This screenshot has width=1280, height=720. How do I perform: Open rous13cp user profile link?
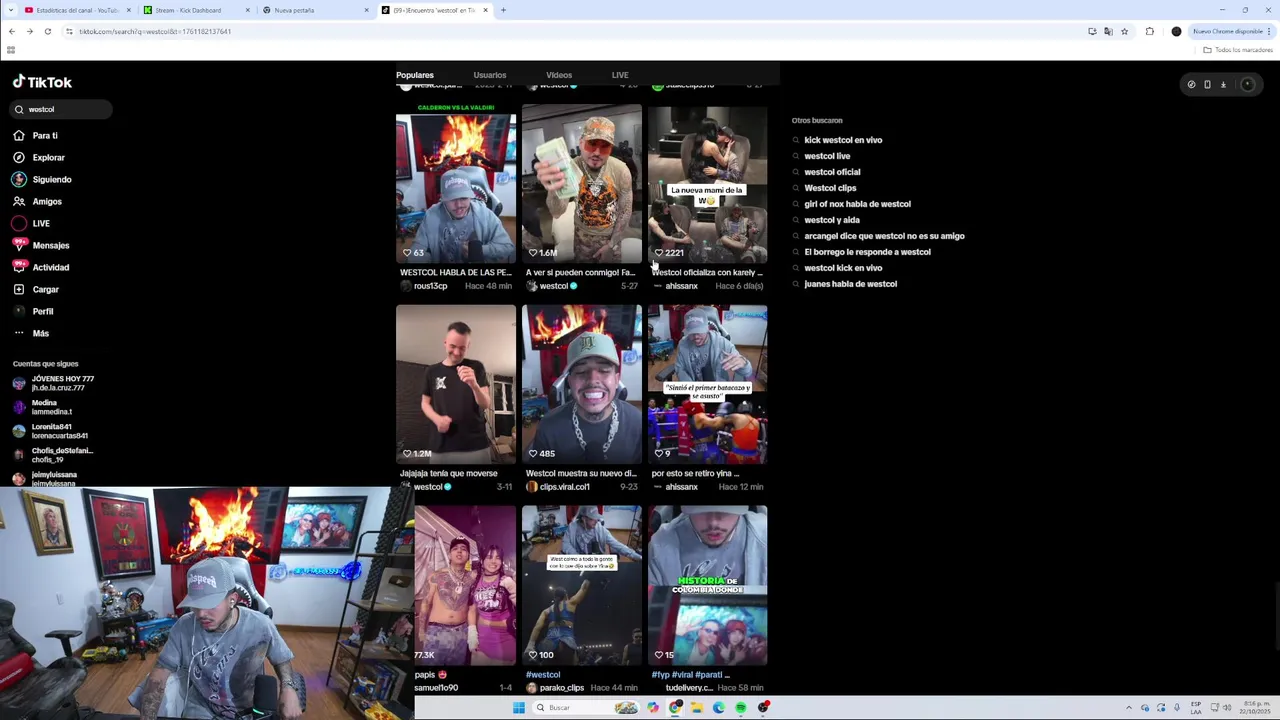tap(430, 286)
